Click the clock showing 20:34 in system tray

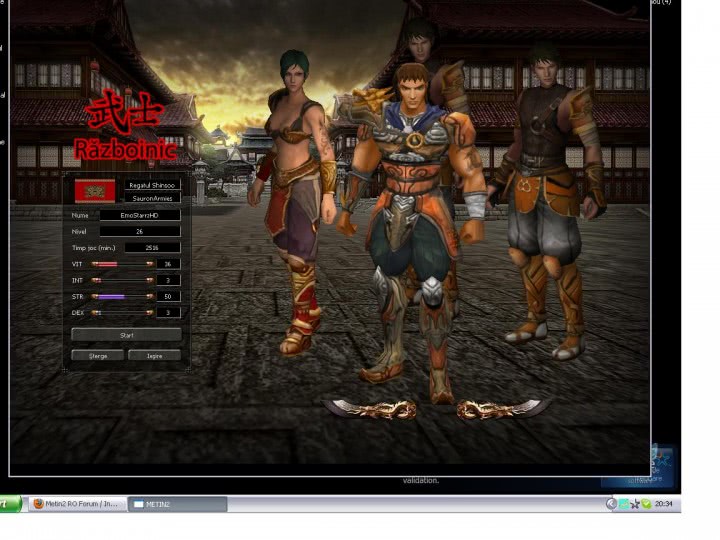pos(663,504)
